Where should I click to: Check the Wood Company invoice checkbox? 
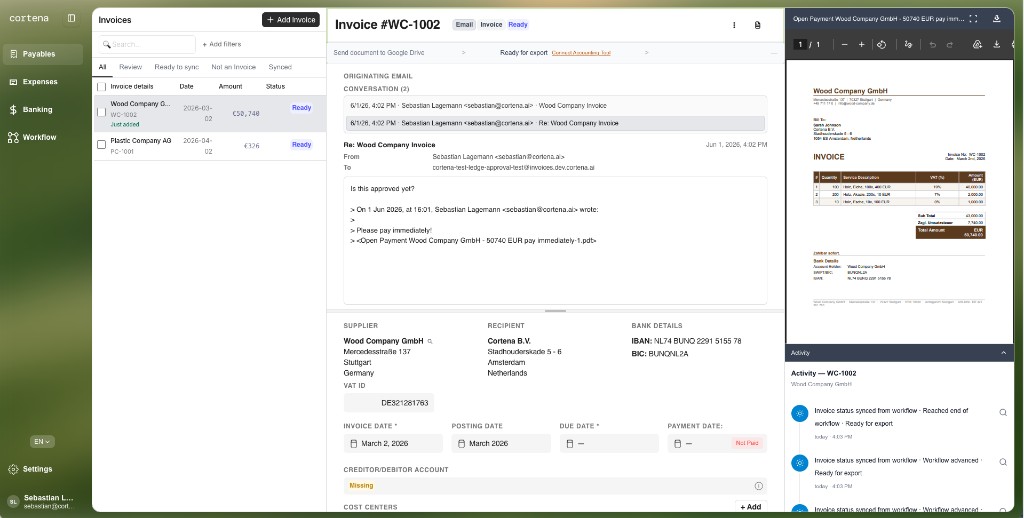[101, 112]
